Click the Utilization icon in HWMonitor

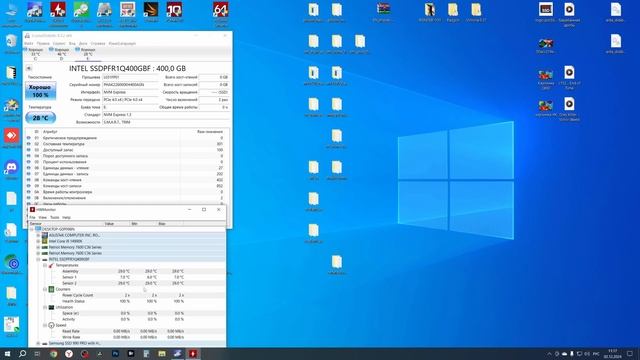51,307
